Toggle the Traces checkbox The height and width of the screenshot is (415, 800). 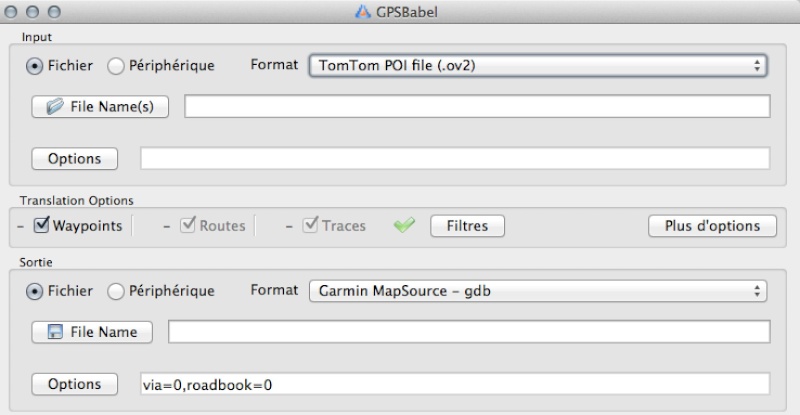pos(310,225)
